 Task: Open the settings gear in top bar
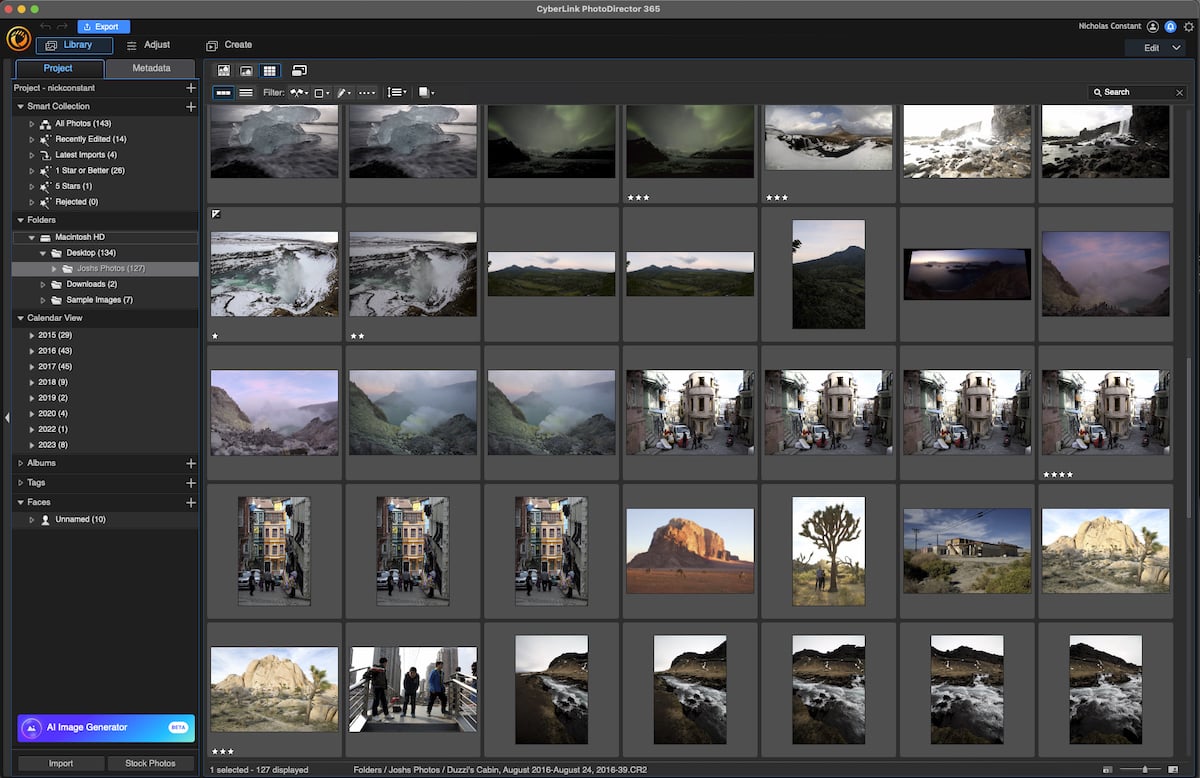pyautogui.click(x=1188, y=26)
